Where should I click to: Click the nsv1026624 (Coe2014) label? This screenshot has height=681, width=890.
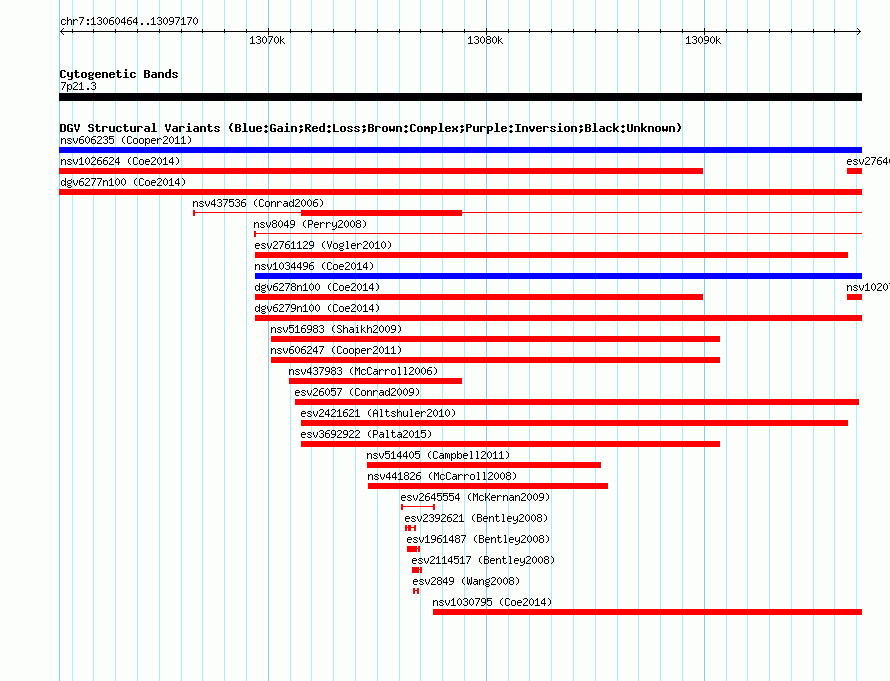tap(120, 161)
